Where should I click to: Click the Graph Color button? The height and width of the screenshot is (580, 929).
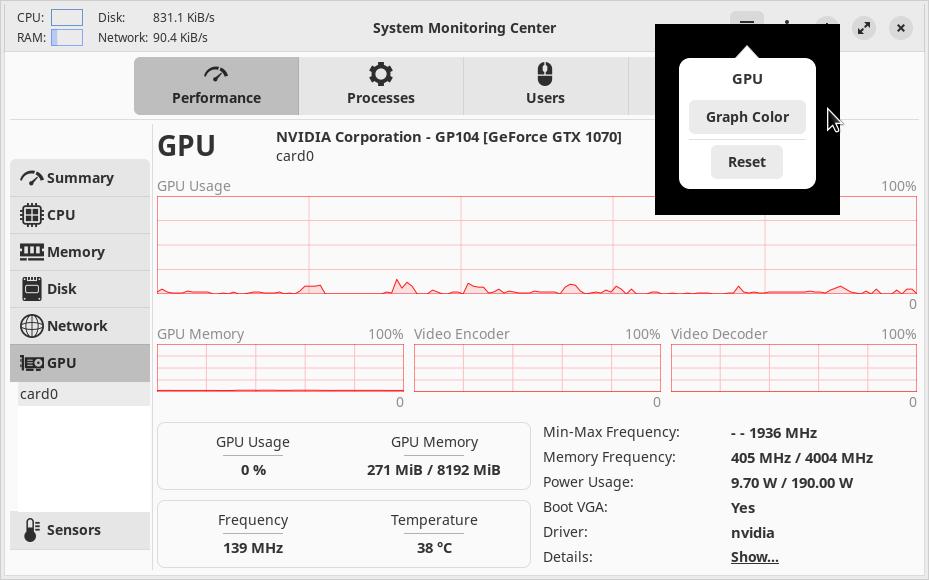(x=747, y=117)
